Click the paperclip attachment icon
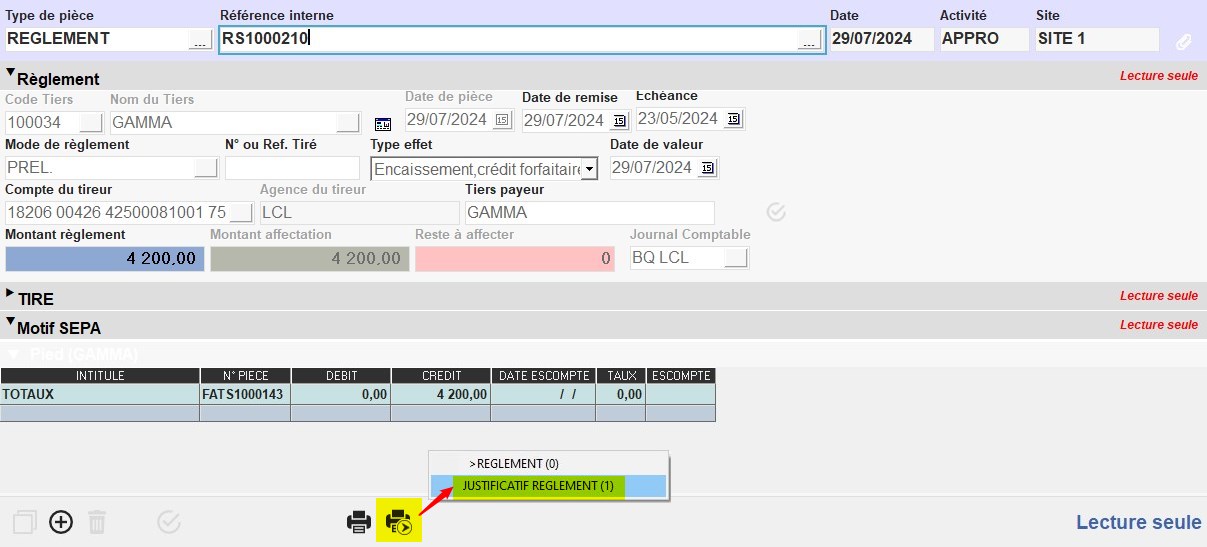The image size is (1207, 547). (x=1183, y=41)
